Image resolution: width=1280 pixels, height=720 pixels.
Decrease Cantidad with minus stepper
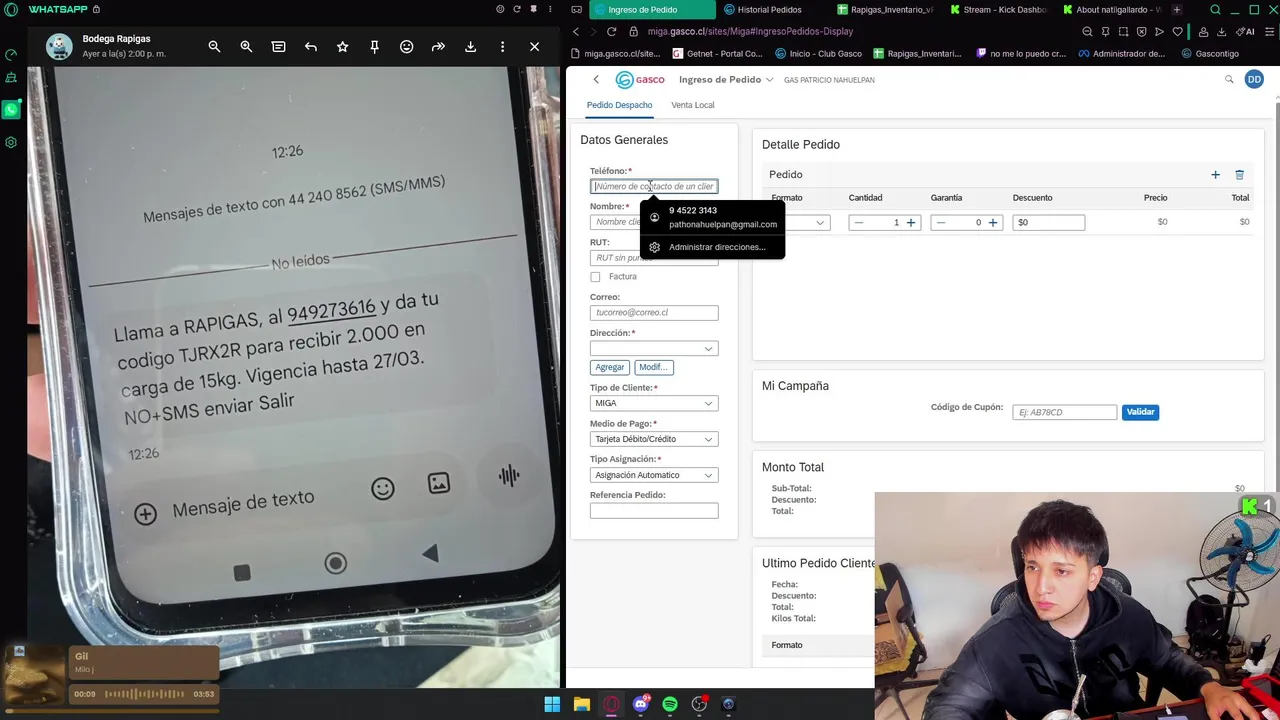coord(858,223)
